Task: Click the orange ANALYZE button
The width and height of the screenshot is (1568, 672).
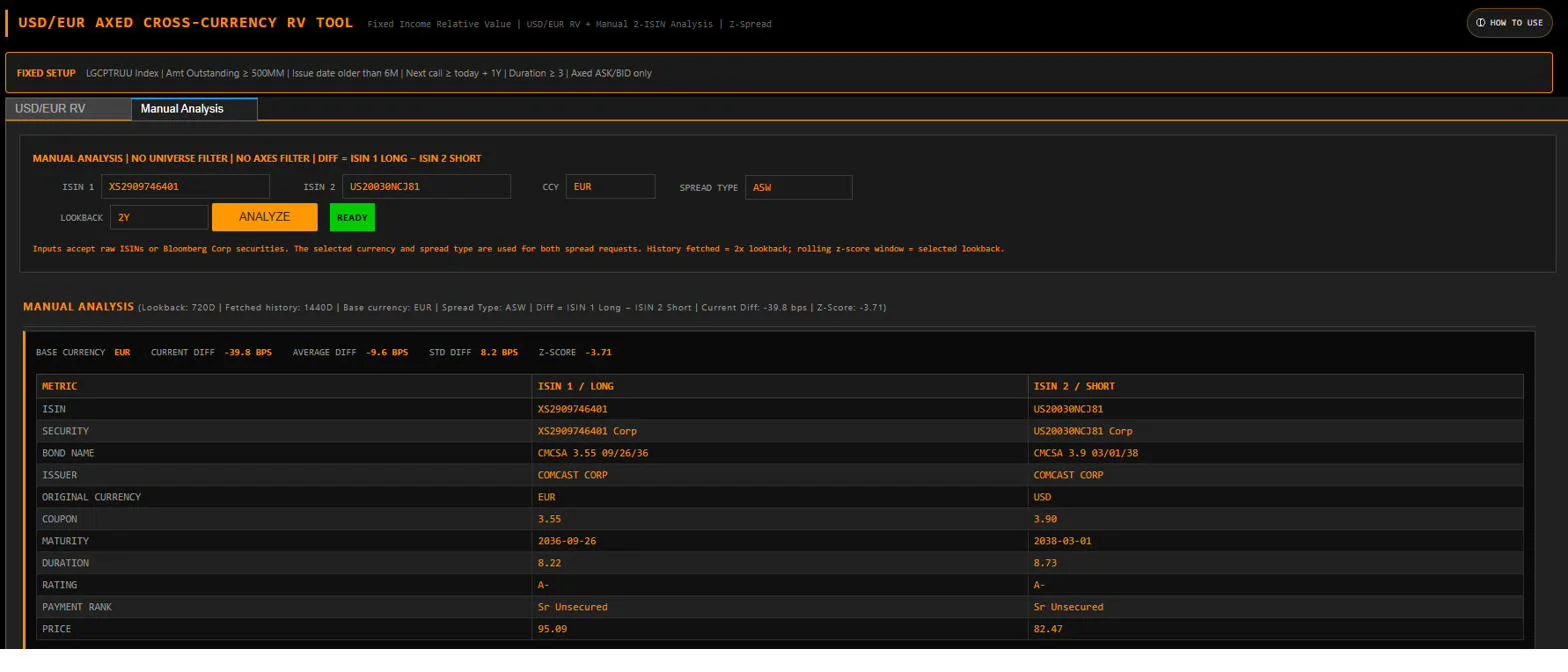Action: (265, 217)
